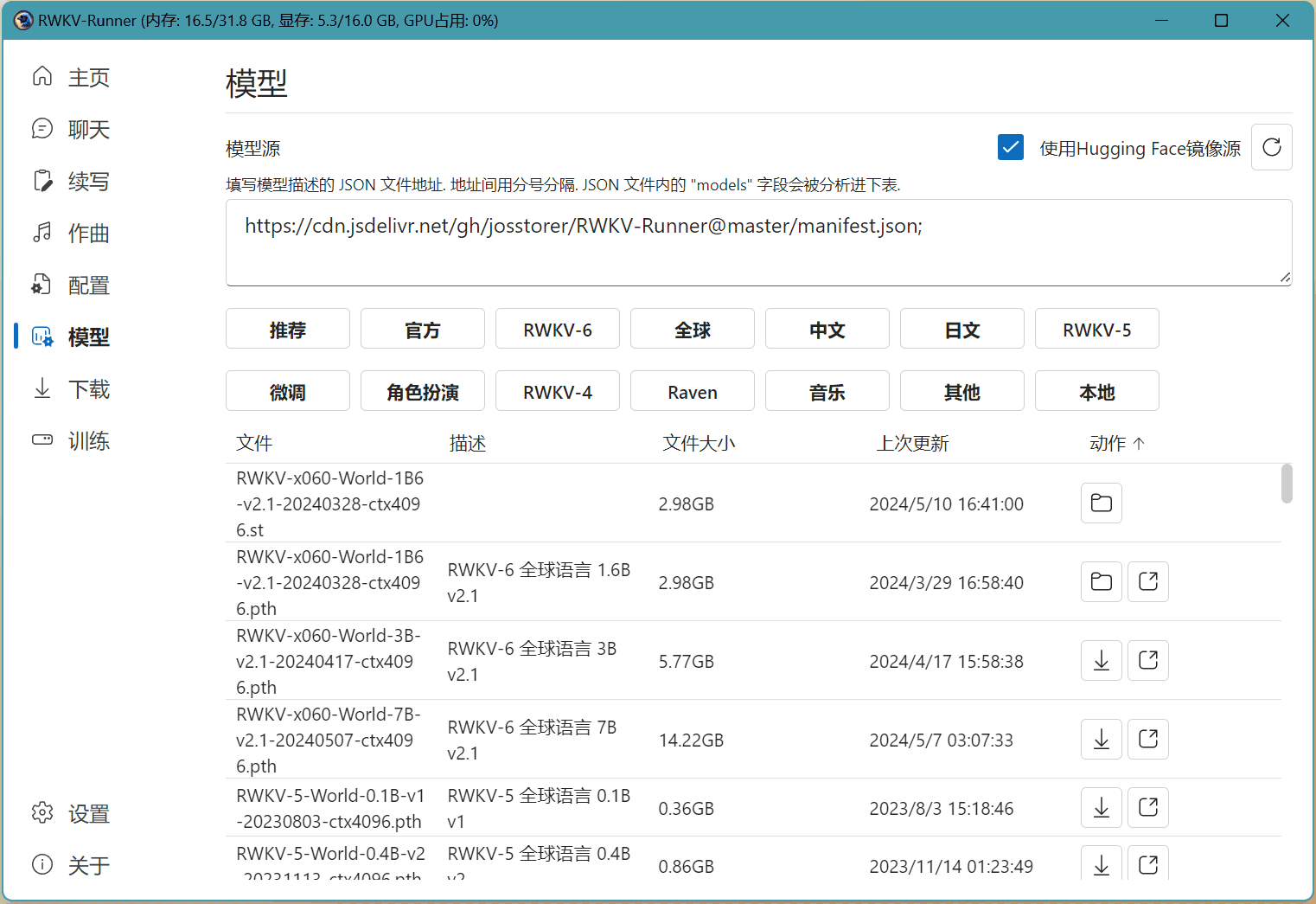Open 配置 page in sidebar
The image size is (1316, 904).
click(88, 285)
